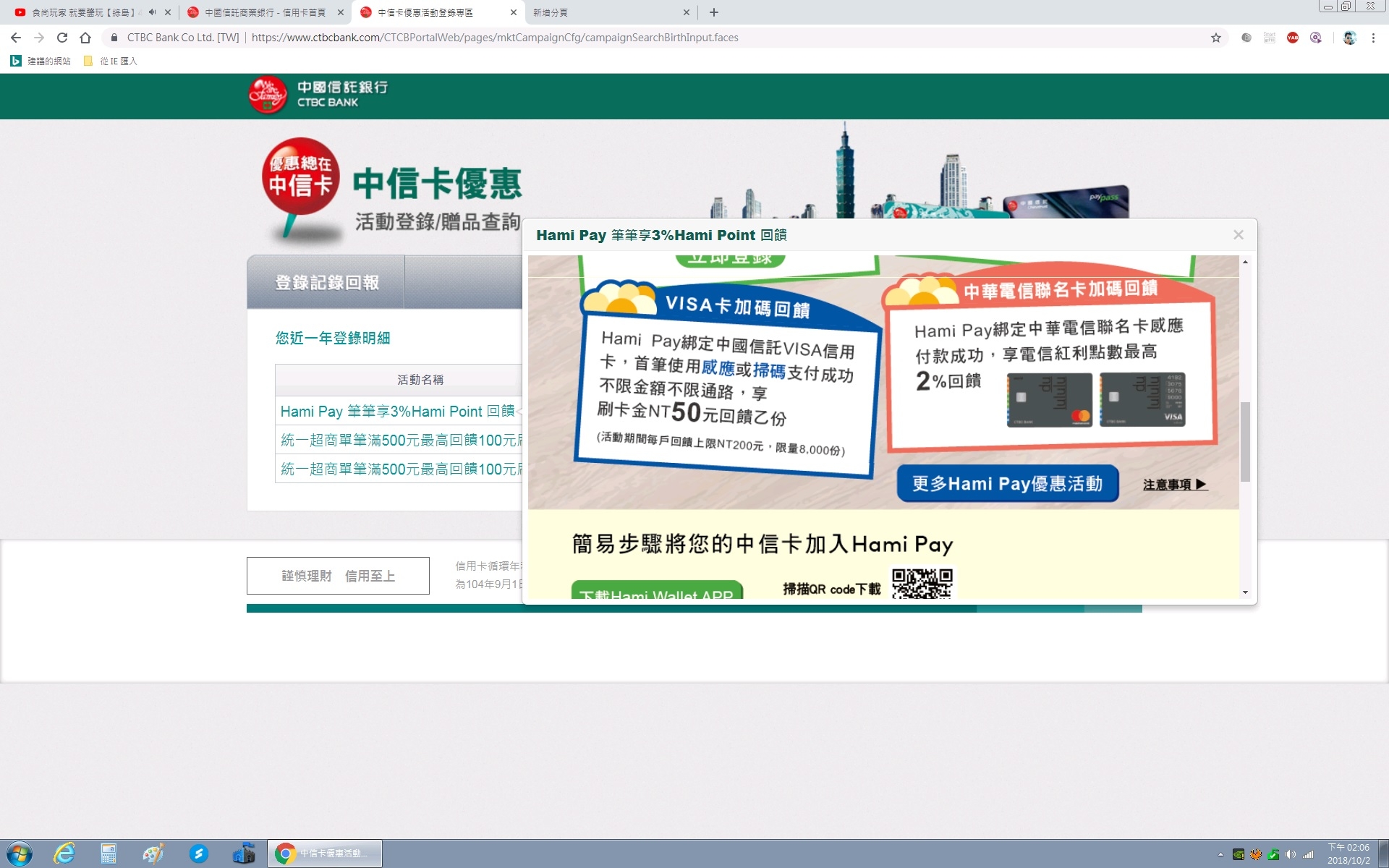
Task: Click the 您近一年登錄明細 heading
Action: click(x=333, y=338)
